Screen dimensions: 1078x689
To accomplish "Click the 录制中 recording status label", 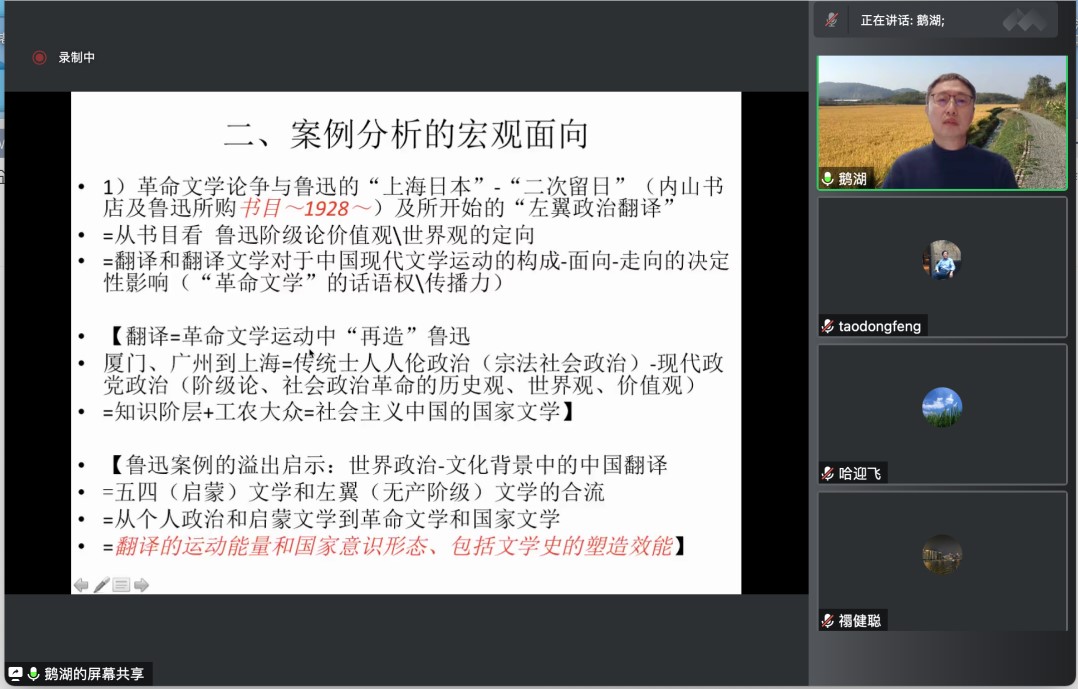I will pyautogui.click(x=77, y=58).
